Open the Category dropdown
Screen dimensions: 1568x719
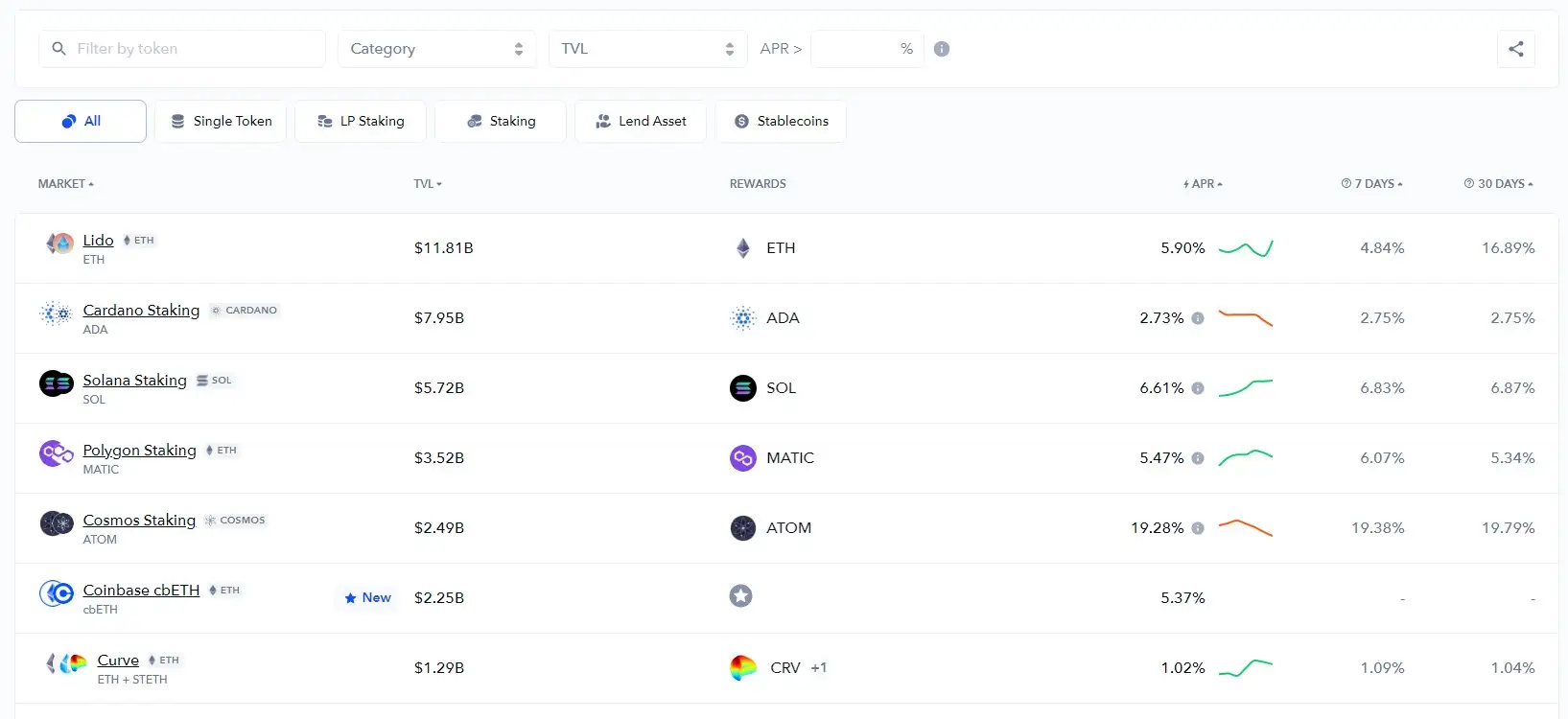coord(436,49)
